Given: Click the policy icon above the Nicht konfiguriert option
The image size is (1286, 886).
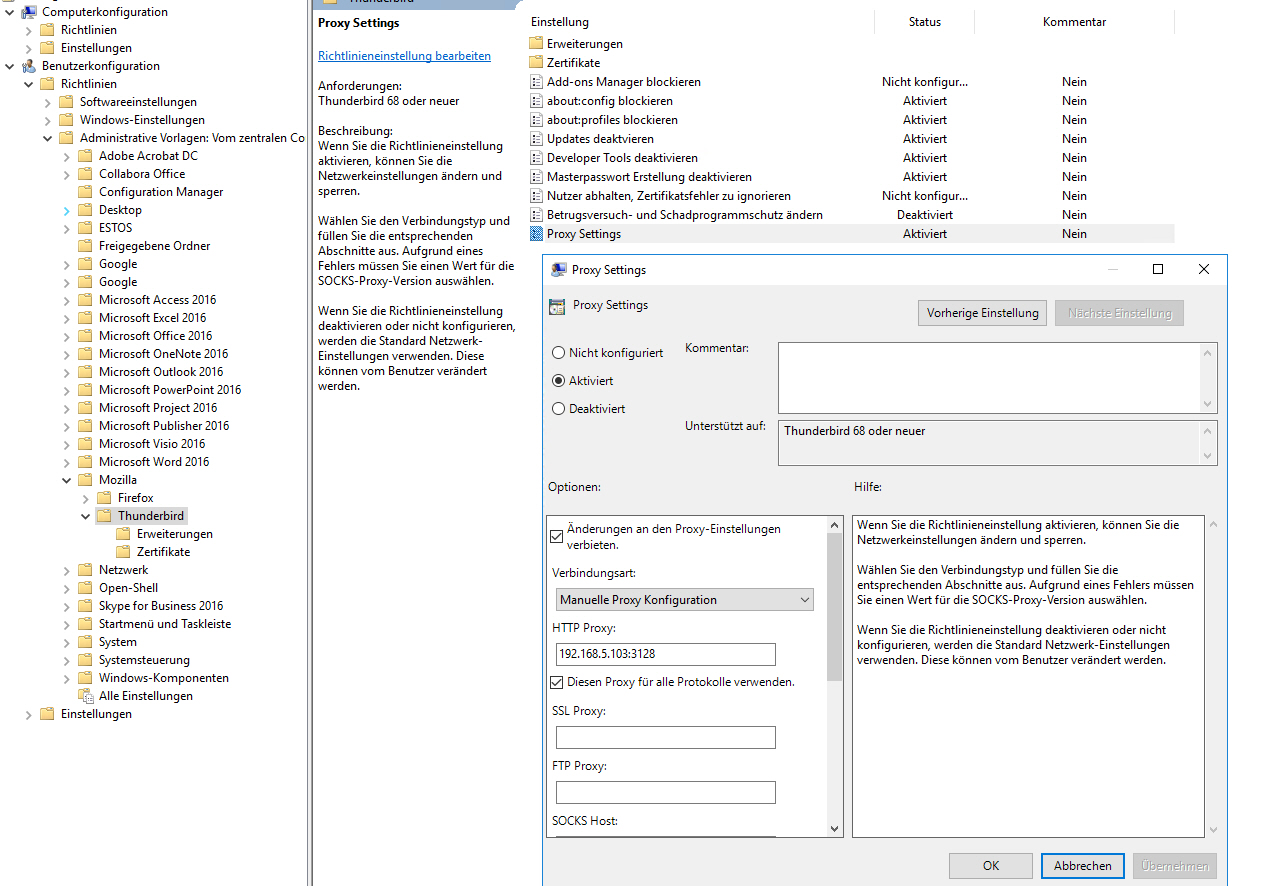Looking at the screenshot, I should point(557,306).
